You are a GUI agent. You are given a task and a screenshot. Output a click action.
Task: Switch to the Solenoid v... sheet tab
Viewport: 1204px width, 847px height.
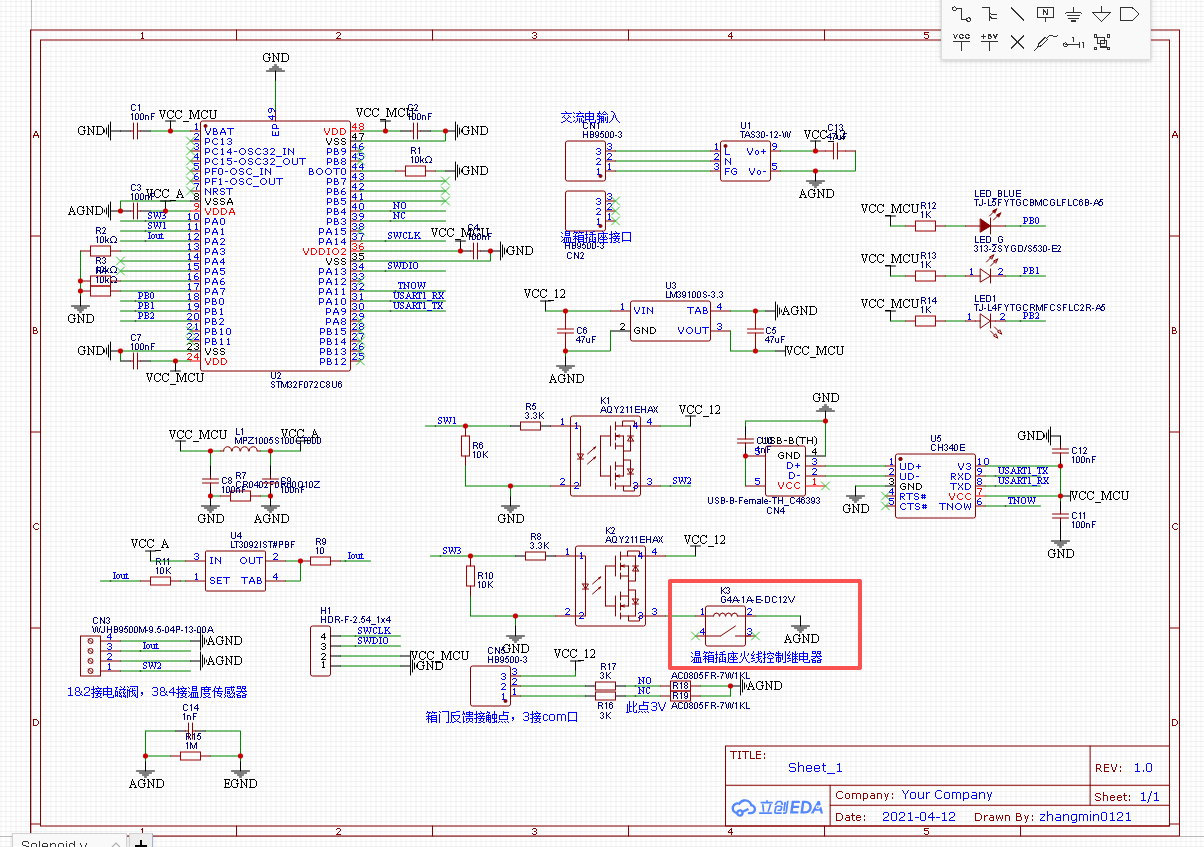pyautogui.click(x=55, y=841)
